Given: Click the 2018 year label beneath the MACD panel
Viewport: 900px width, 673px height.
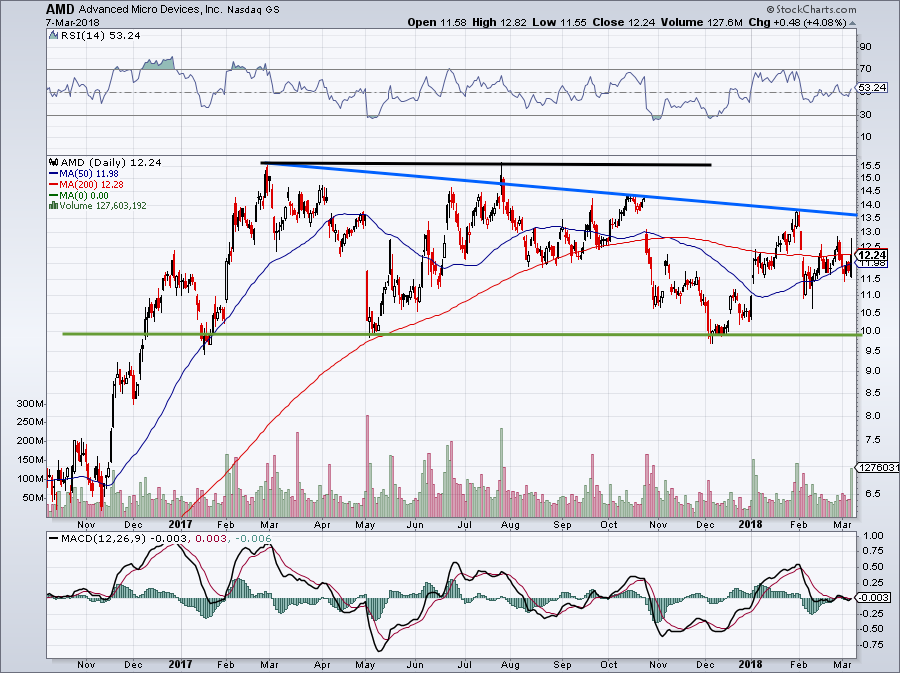Looking at the screenshot, I should click(x=750, y=665).
